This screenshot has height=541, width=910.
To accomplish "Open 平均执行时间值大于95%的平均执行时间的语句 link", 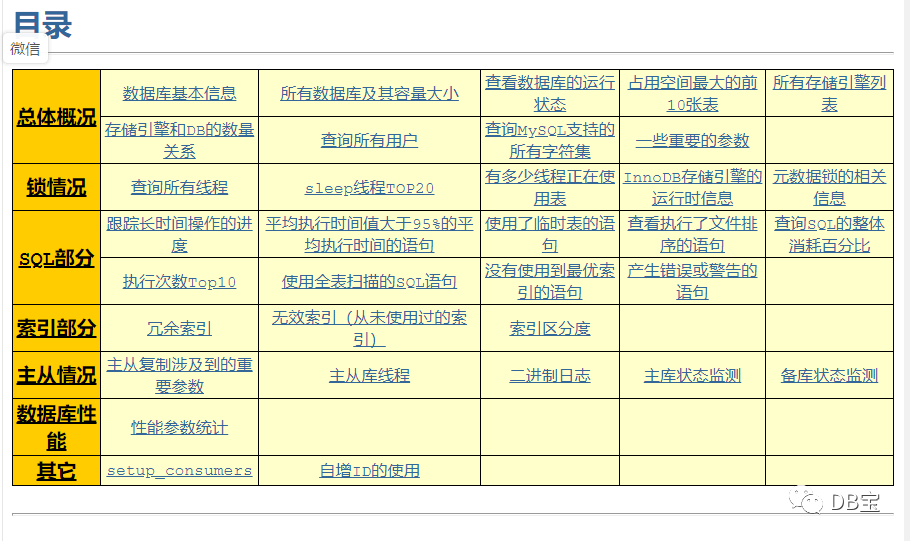I will 369,235.
